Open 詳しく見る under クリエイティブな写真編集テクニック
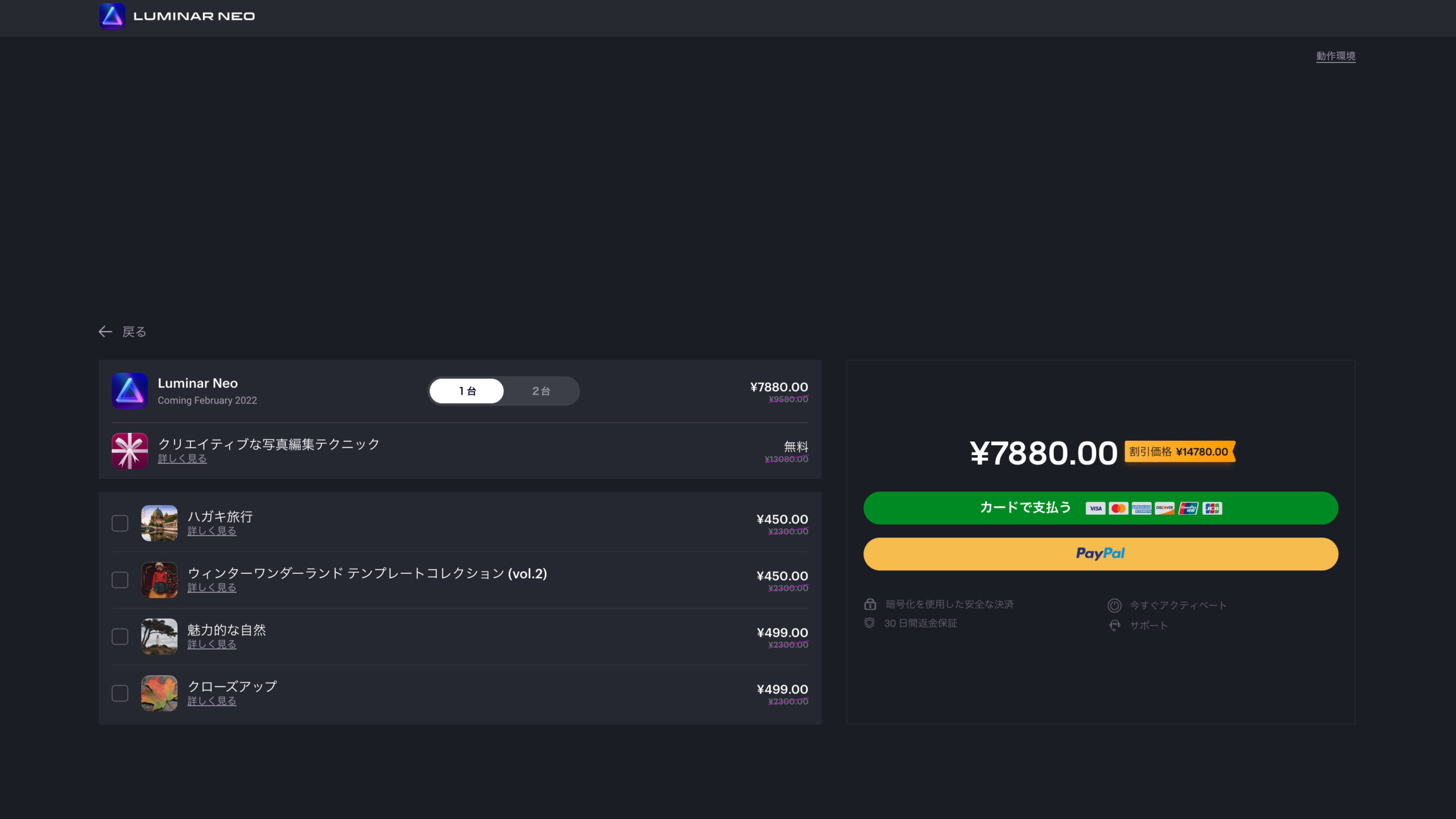Image resolution: width=1456 pixels, height=819 pixels. tap(182, 459)
